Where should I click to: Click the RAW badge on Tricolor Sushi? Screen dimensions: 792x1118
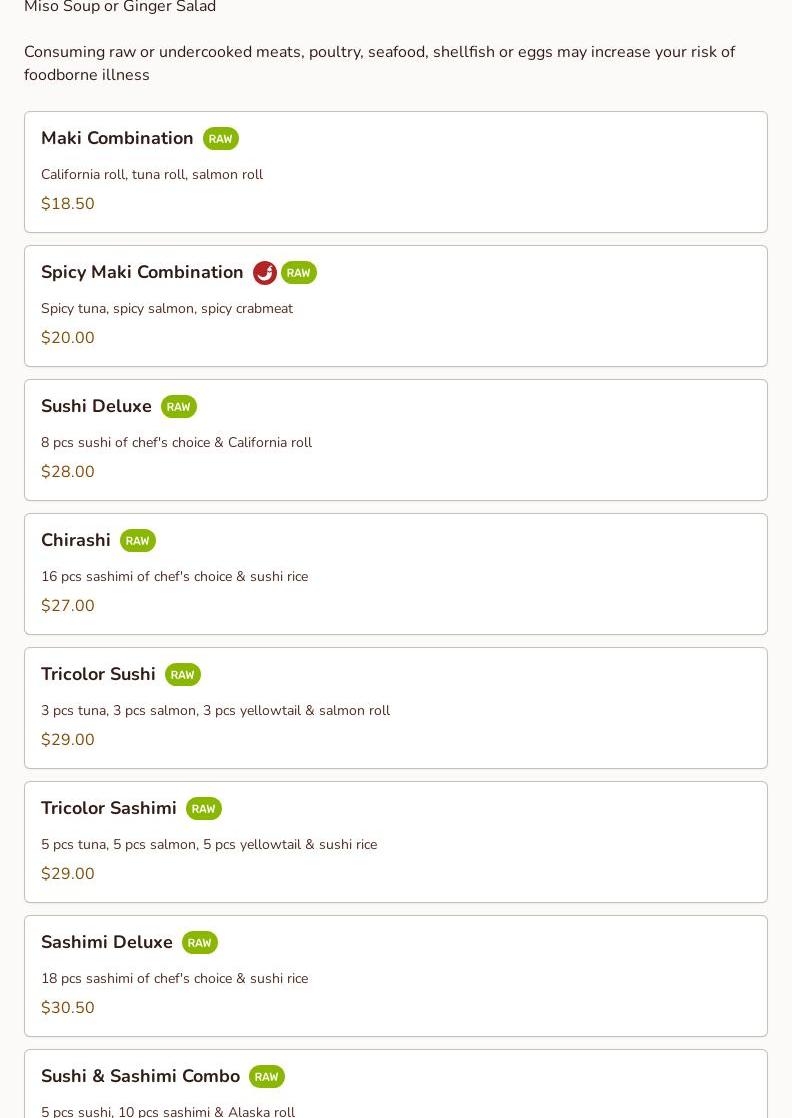182,675
